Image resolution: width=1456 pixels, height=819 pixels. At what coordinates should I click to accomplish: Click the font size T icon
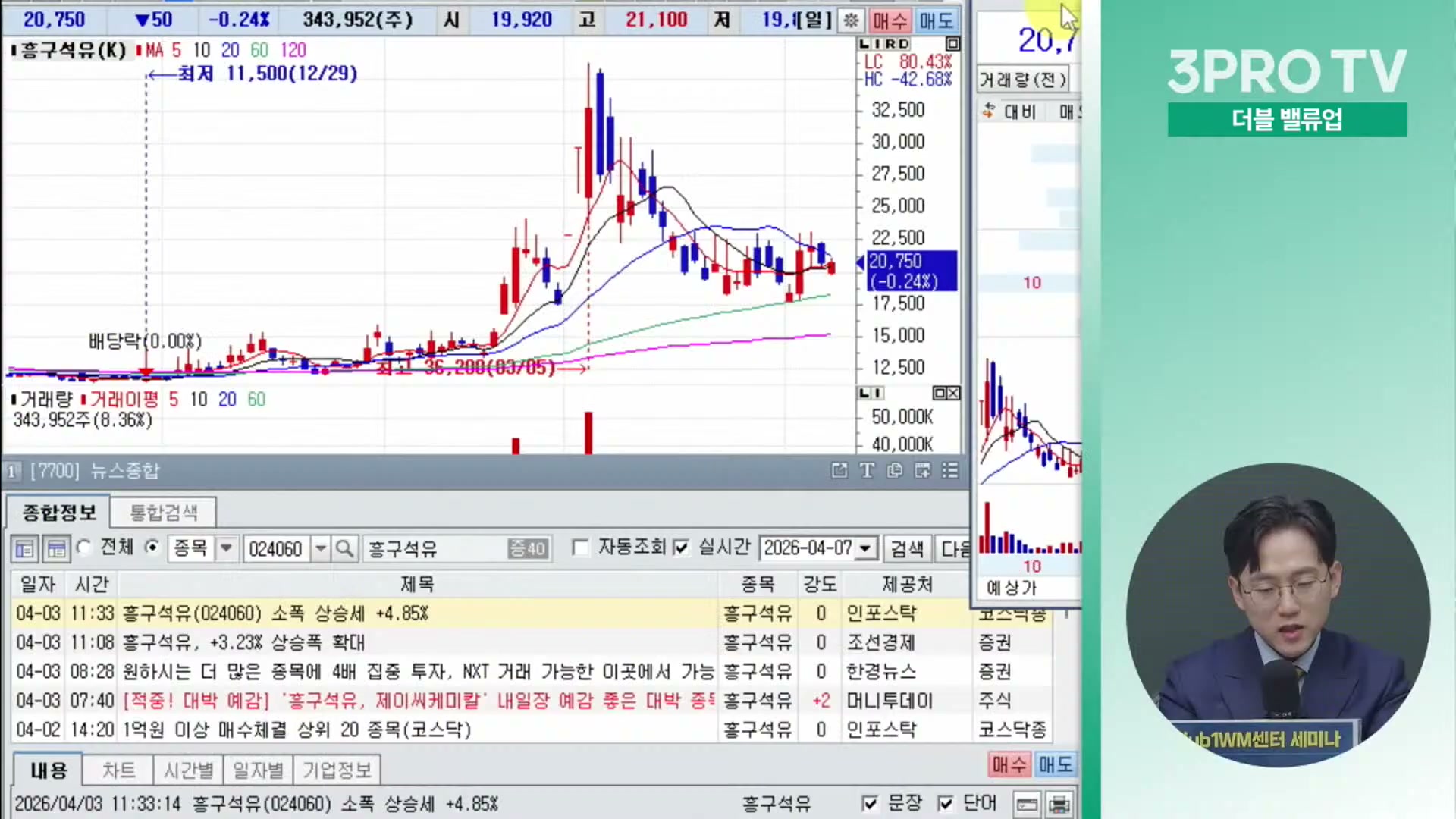click(x=867, y=471)
